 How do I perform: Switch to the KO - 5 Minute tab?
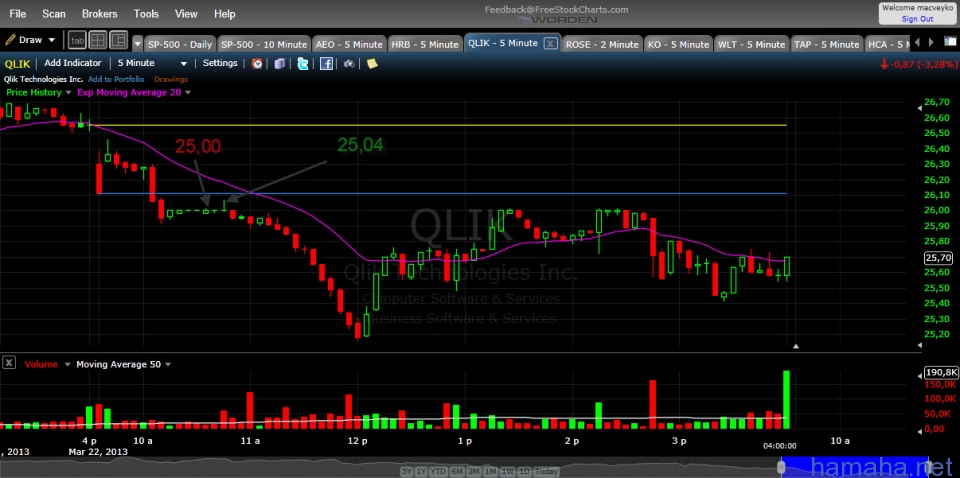[x=678, y=44]
